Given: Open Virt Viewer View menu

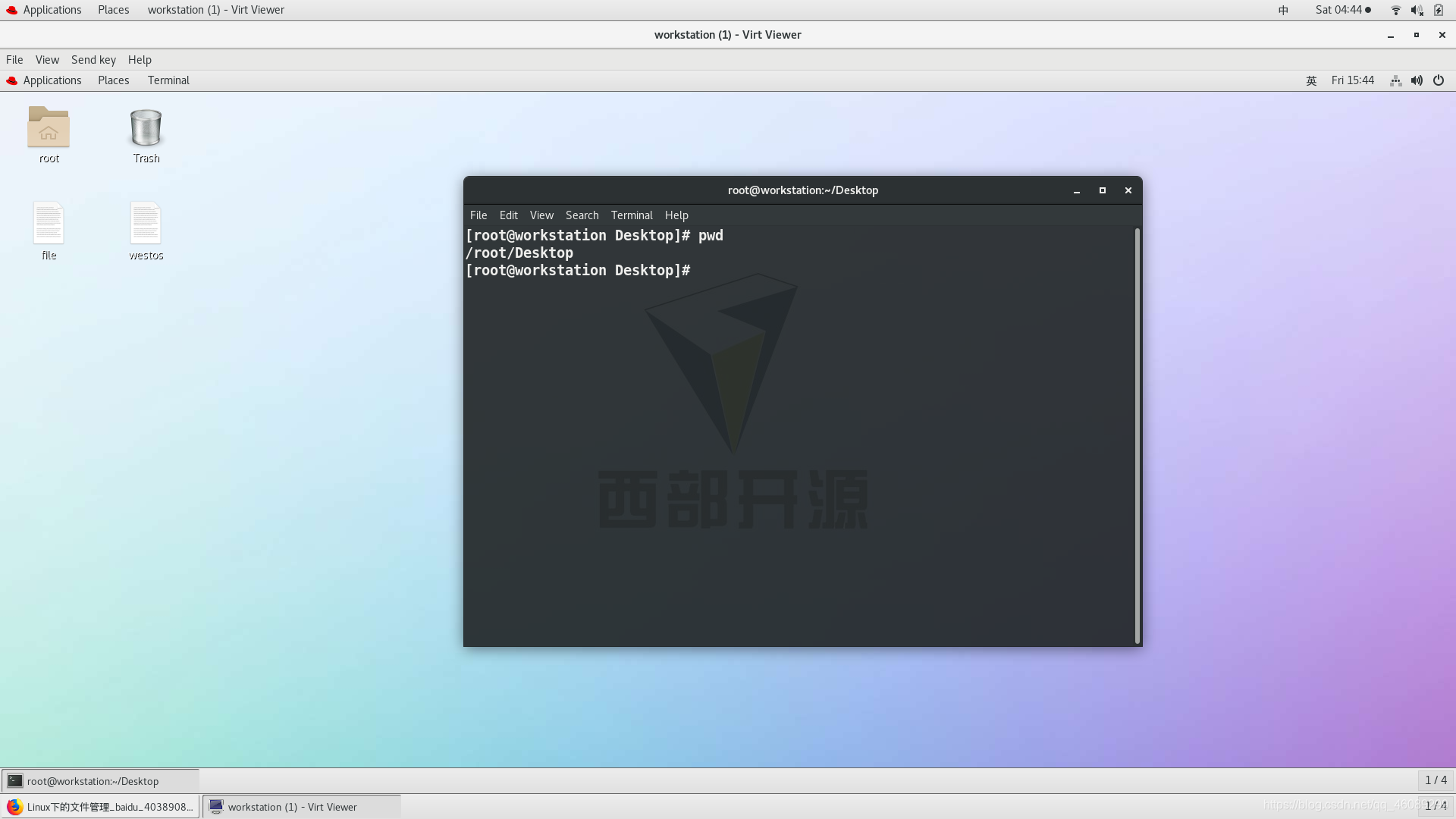Looking at the screenshot, I should point(47,60).
